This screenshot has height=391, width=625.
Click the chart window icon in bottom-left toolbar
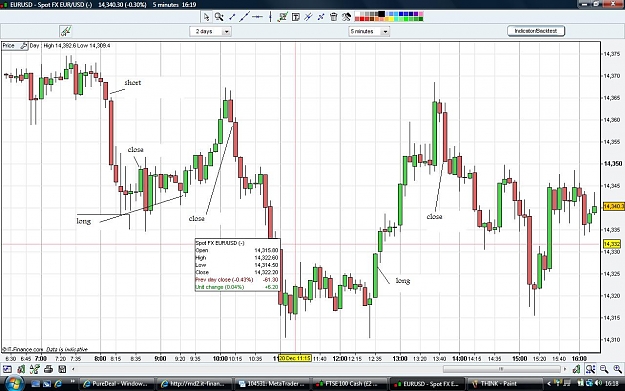7,369
